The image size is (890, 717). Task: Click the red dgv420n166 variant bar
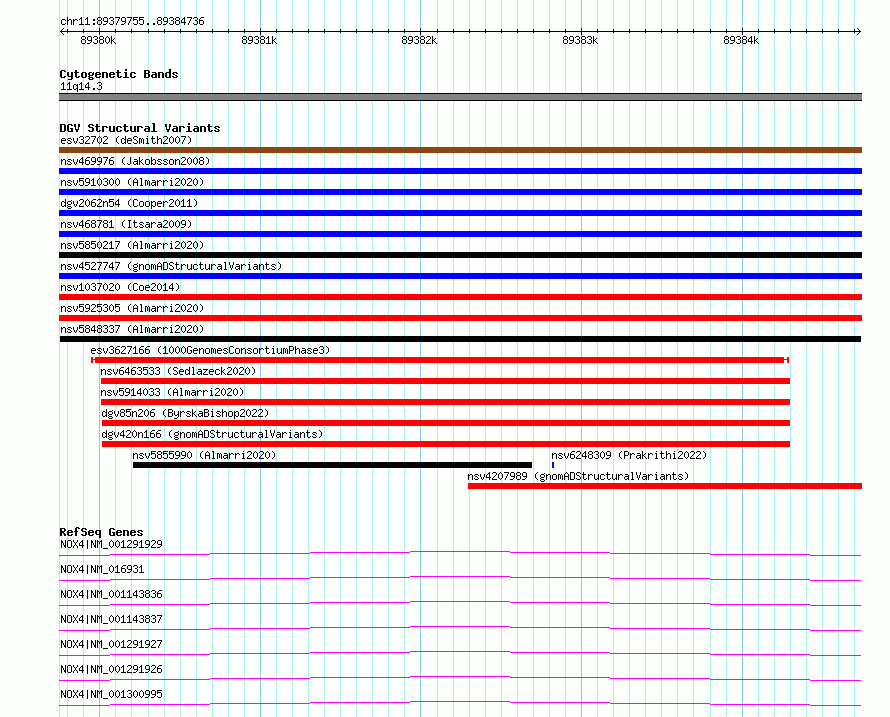446,444
